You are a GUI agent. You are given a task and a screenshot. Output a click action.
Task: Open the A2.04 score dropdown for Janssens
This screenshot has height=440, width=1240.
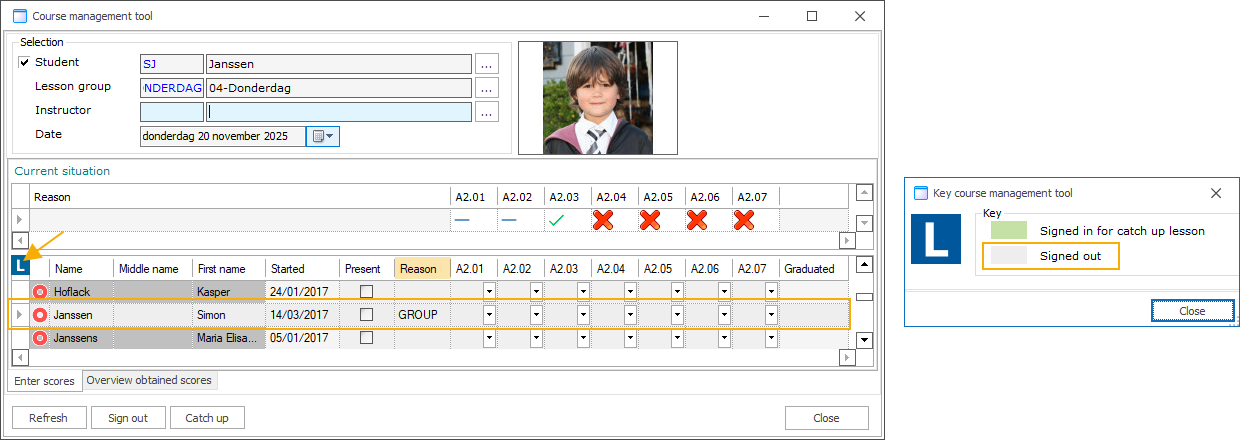pyautogui.click(x=630, y=337)
